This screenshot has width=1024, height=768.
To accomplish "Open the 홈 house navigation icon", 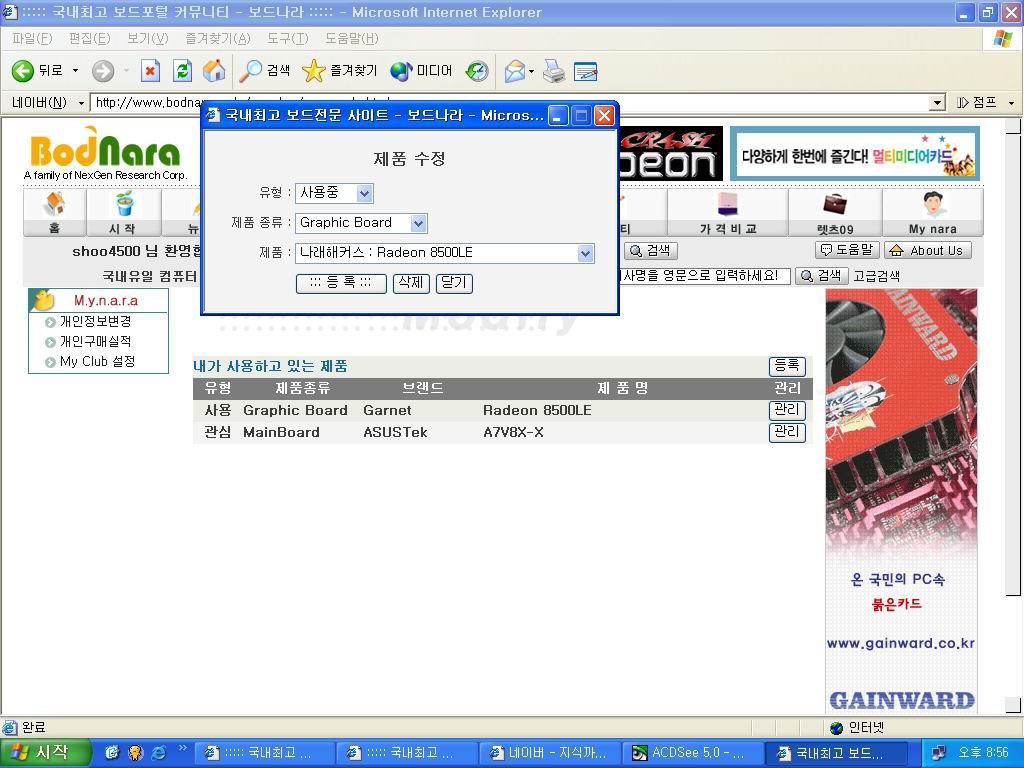I will (54, 212).
